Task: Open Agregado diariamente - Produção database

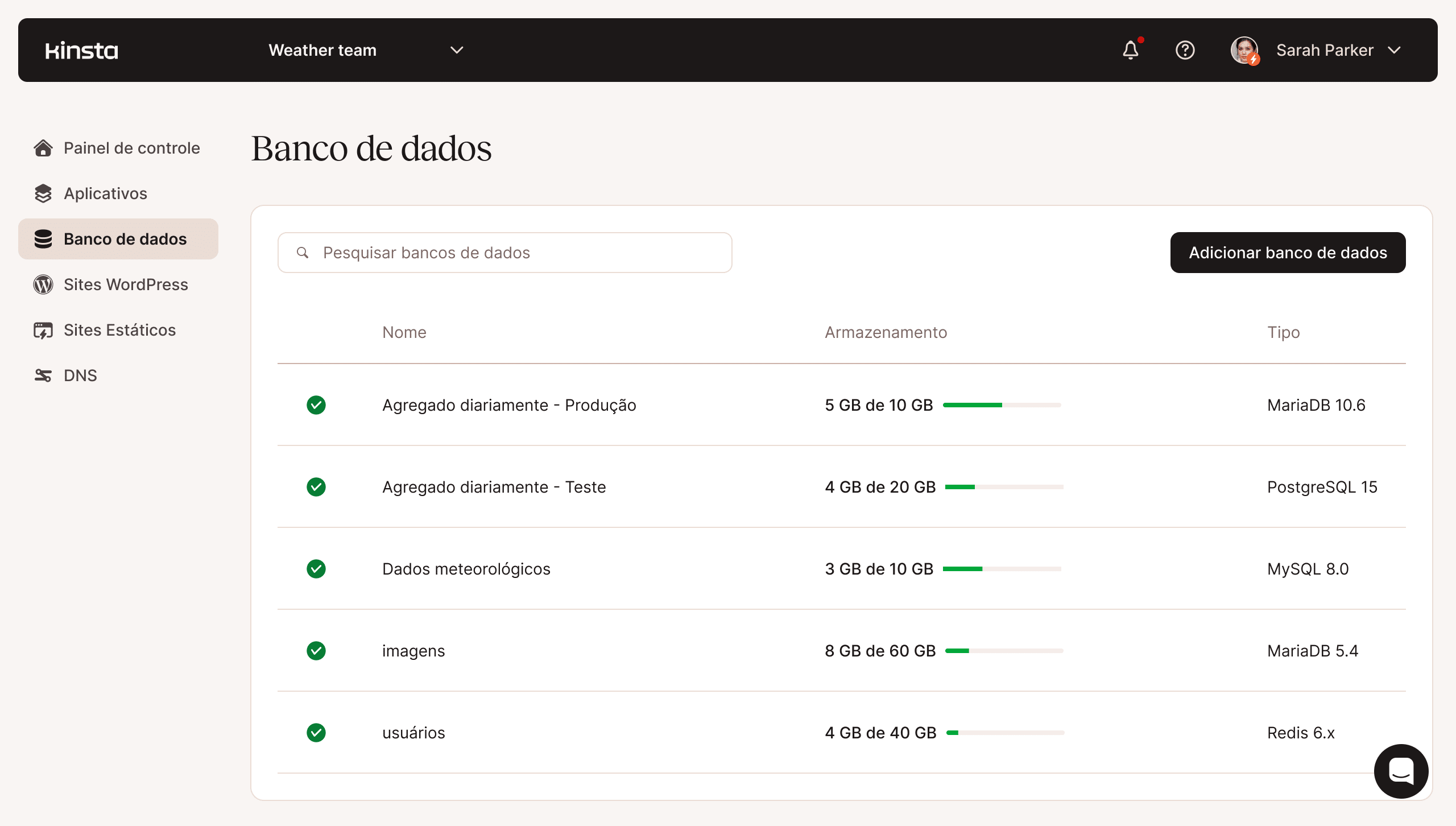Action: click(x=509, y=405)
